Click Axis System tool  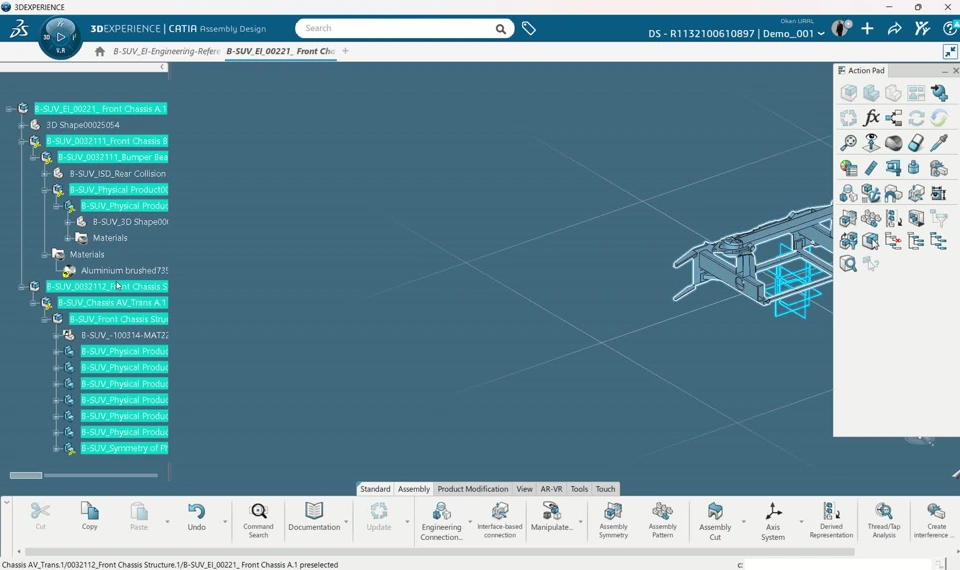coord(773,521)
